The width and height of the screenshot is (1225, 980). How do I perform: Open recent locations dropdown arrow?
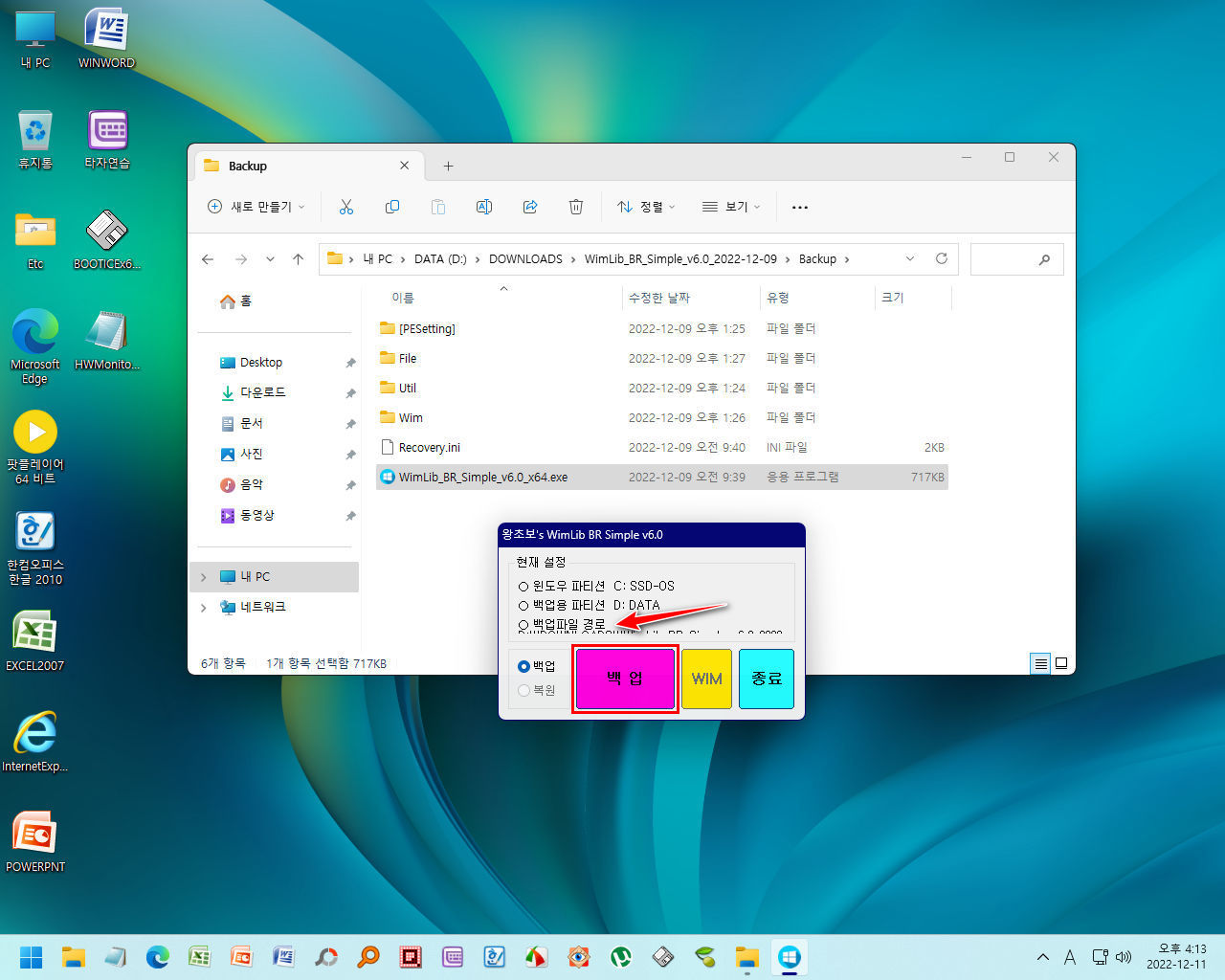[x=270, y=259]
